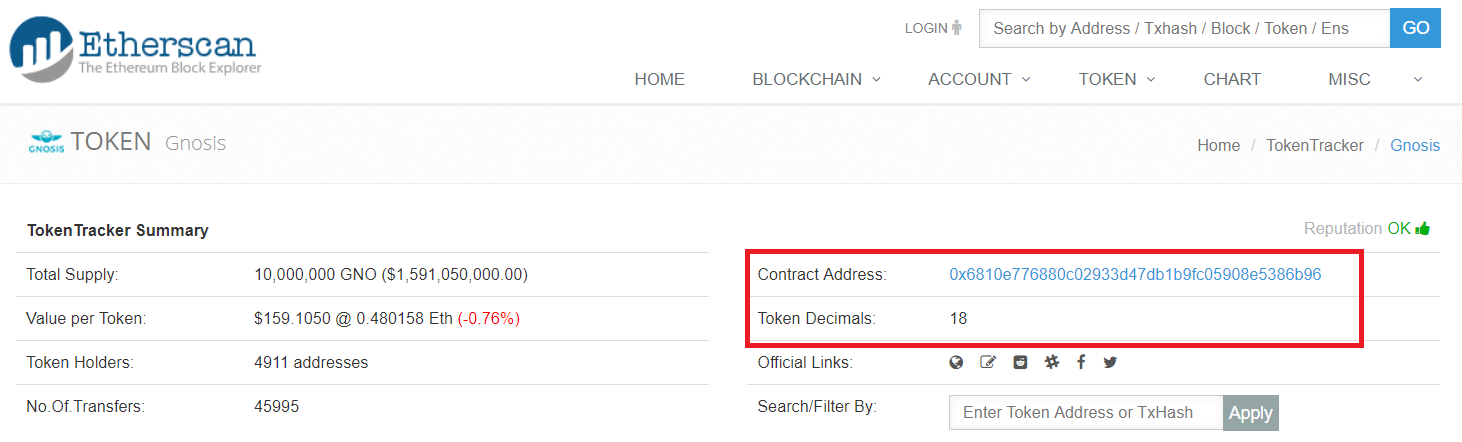This screenshot has width=1462, height=442.
Task: Expand the Blockchain menu dropdown
Action: [816, 80]
